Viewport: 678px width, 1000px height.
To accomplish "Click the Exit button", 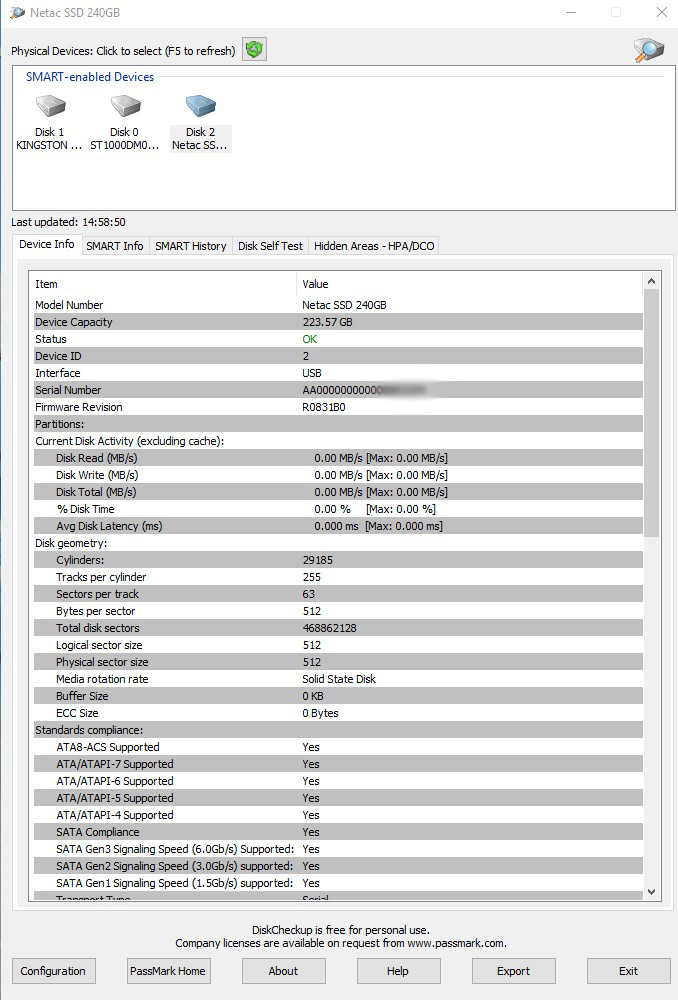I will (628, 971).
